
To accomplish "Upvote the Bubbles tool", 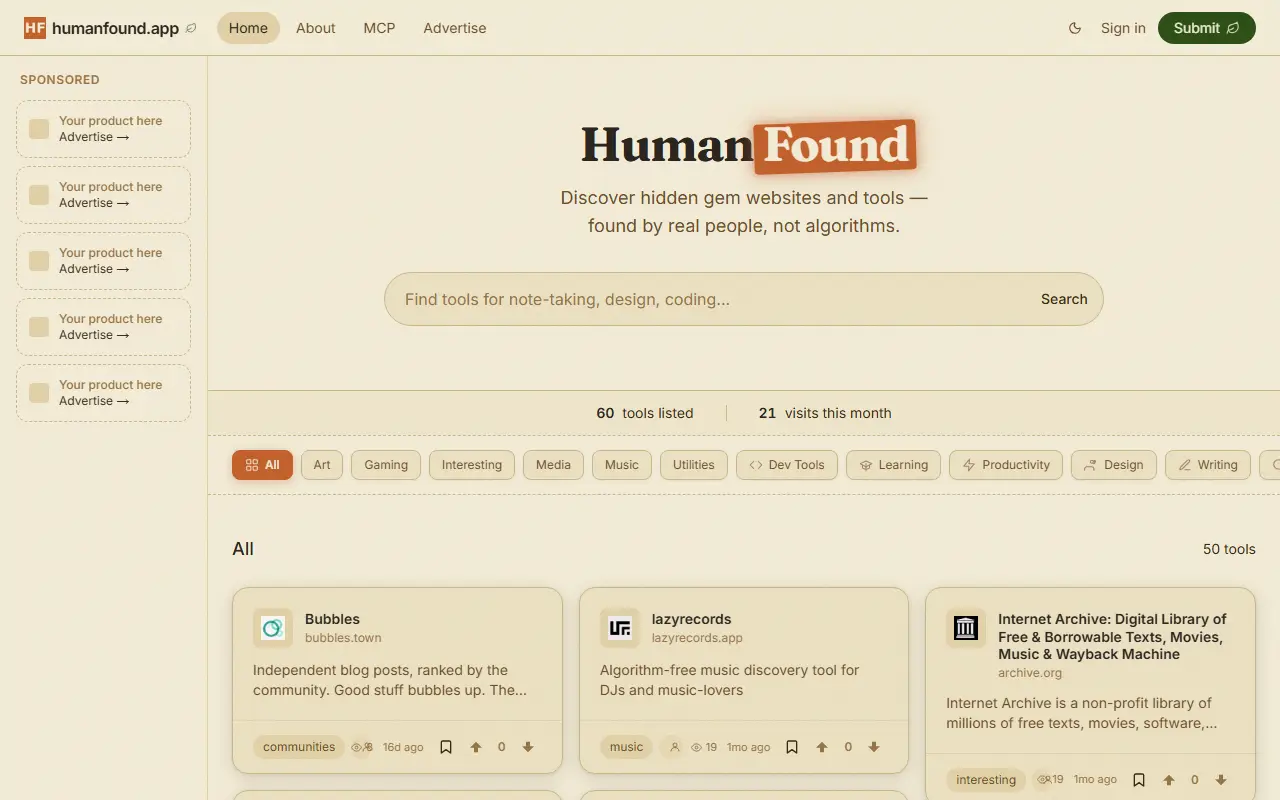I will [476, 747].
